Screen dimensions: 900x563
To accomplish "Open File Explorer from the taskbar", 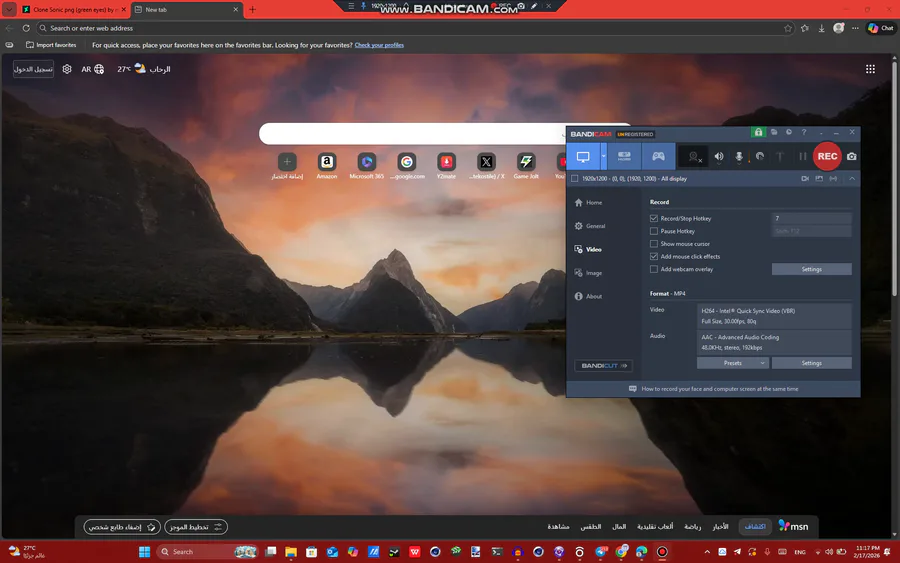I will click(291, 552).
